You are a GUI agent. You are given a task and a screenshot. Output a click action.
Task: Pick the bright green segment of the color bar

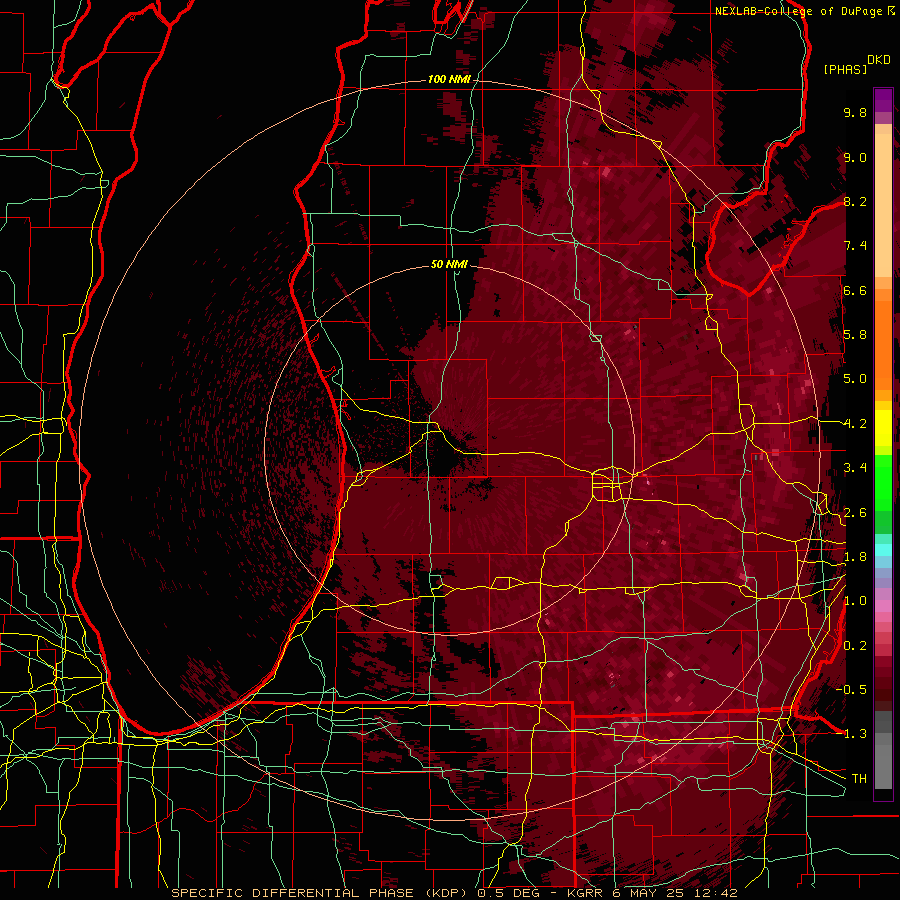coord(883,485)
